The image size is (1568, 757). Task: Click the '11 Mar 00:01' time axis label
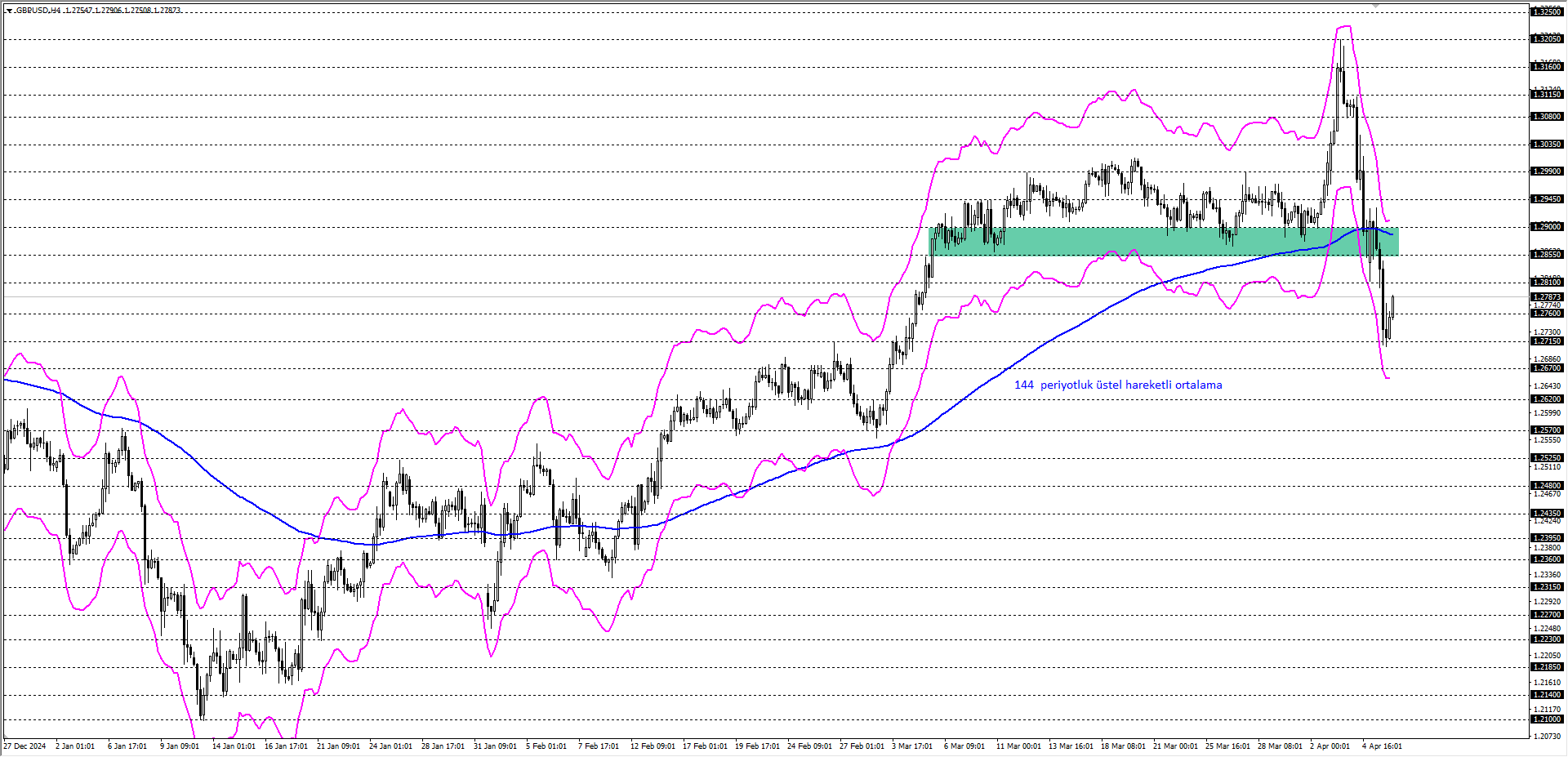(1018, 746)
